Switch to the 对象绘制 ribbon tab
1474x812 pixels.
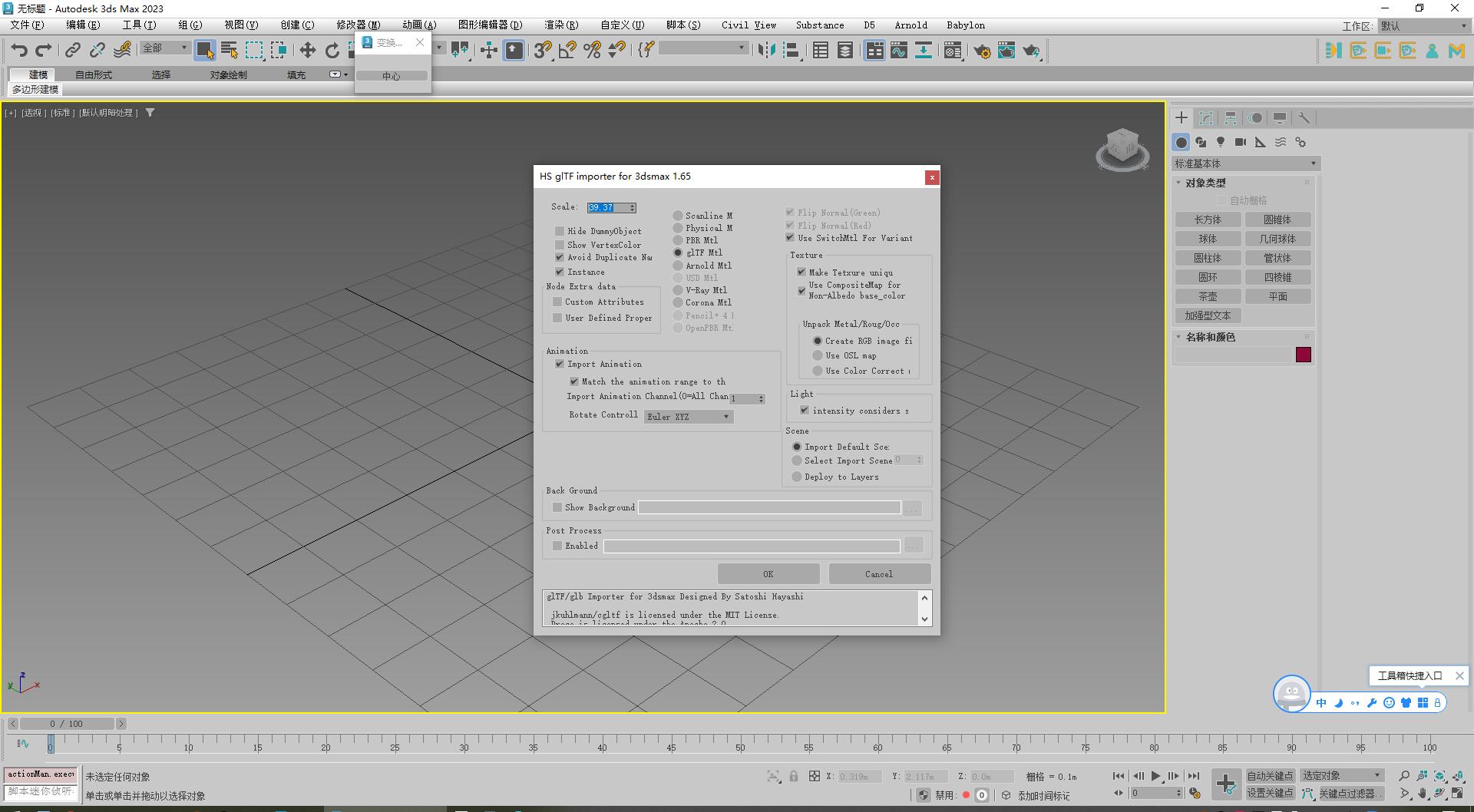[x=229, y=75]
